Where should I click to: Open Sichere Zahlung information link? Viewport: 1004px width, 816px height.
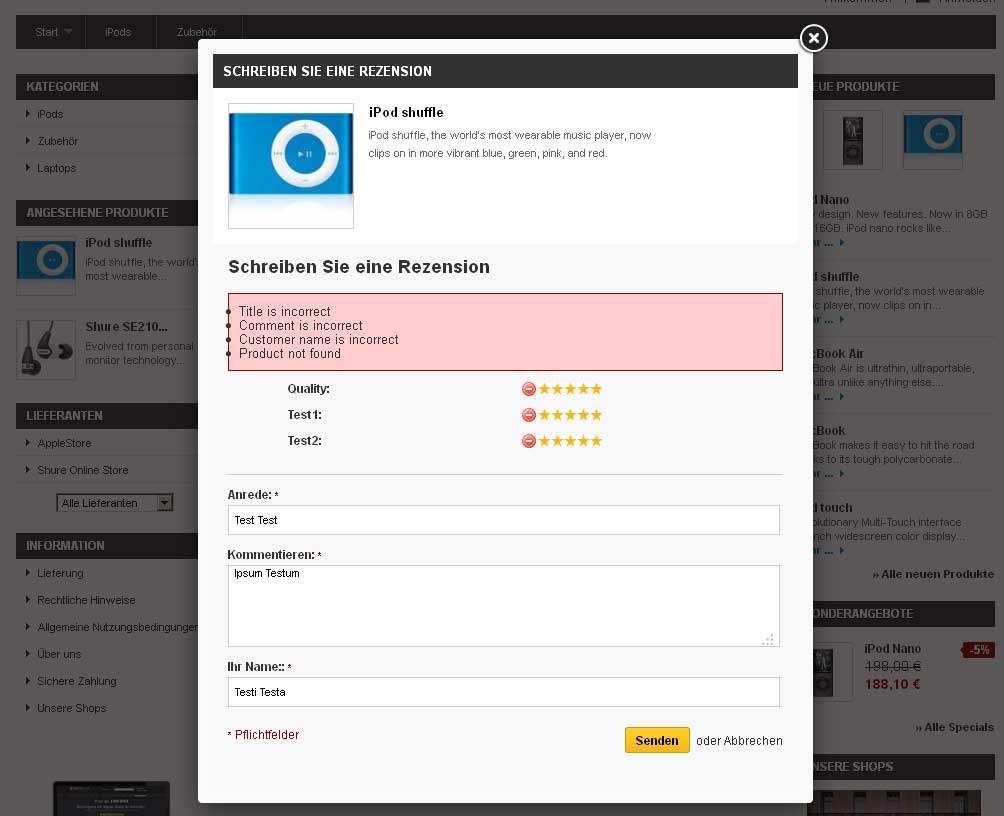(x=77, y=681)
